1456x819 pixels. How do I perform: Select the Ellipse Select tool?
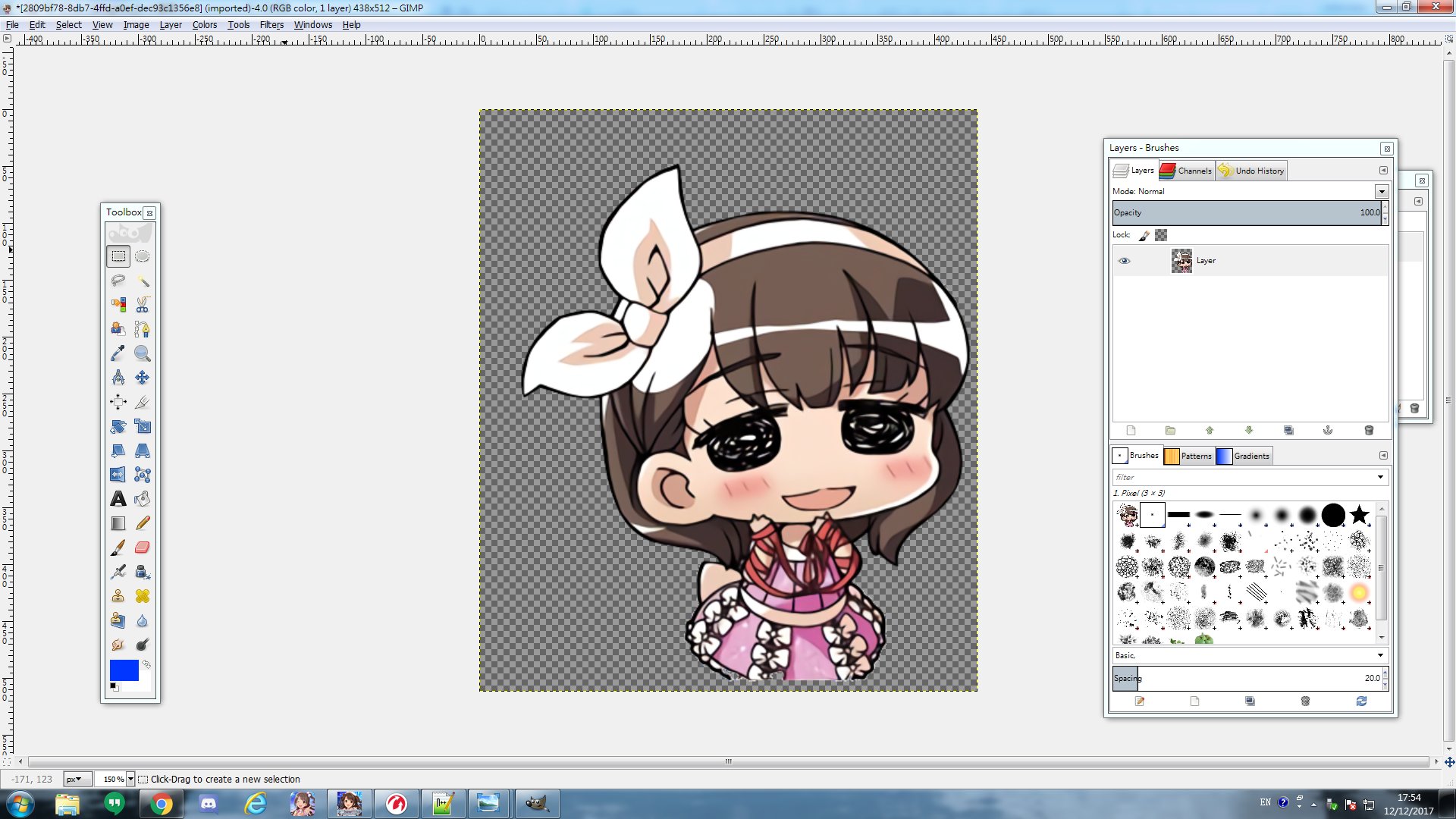pos(142,256)
